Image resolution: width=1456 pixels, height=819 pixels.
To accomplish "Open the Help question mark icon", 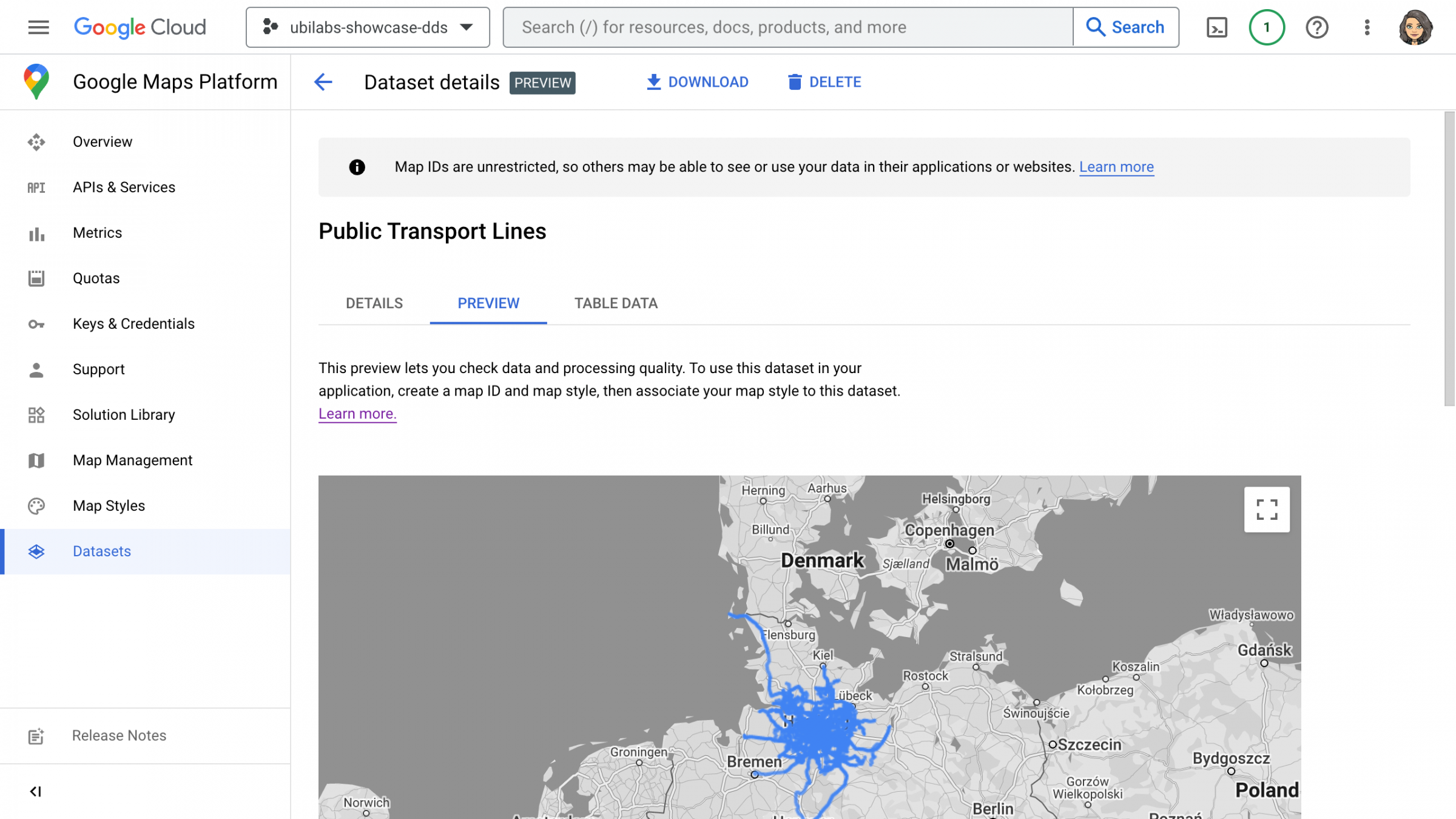I will coord(1316,27).
